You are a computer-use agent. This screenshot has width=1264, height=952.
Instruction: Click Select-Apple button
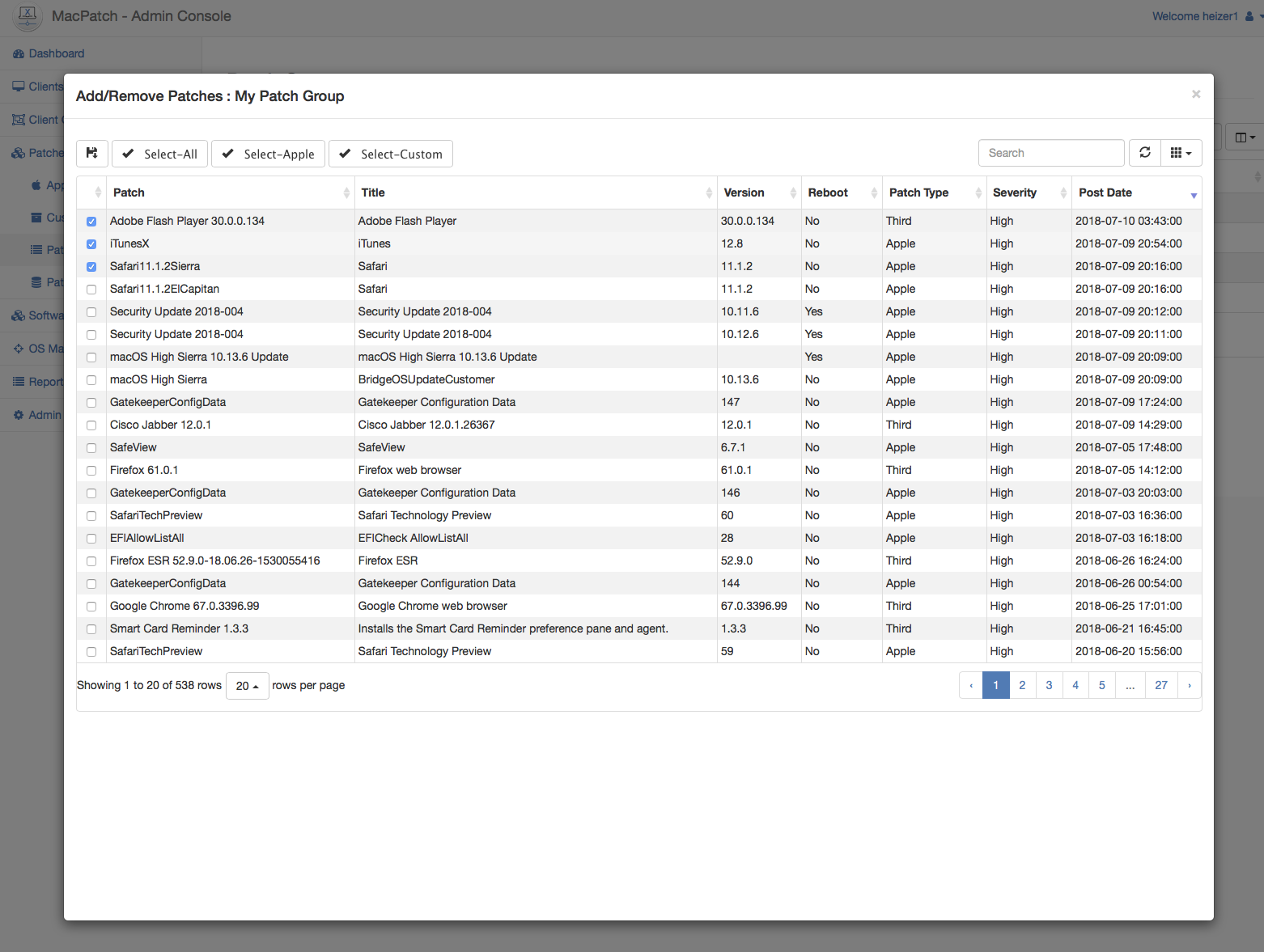[268, 154]
